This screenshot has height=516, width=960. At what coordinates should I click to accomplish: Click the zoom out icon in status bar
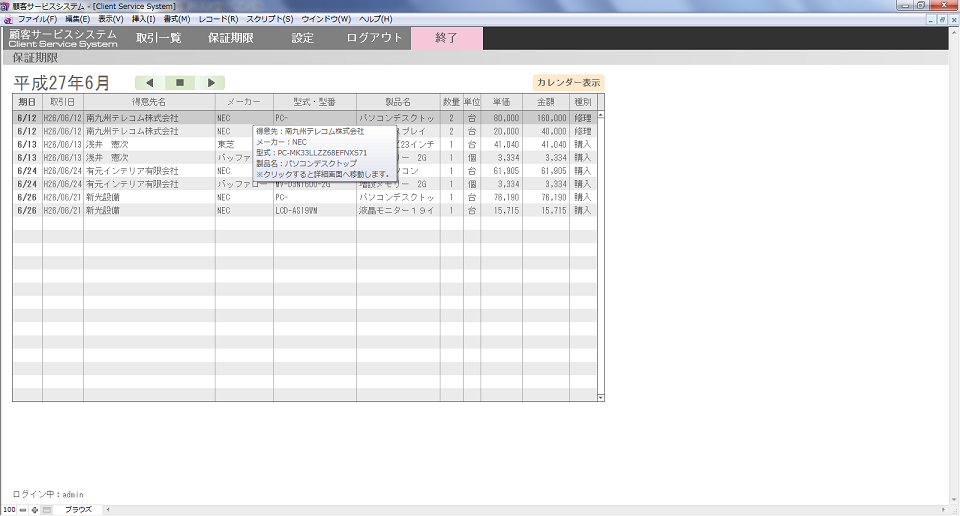point(23,510)
